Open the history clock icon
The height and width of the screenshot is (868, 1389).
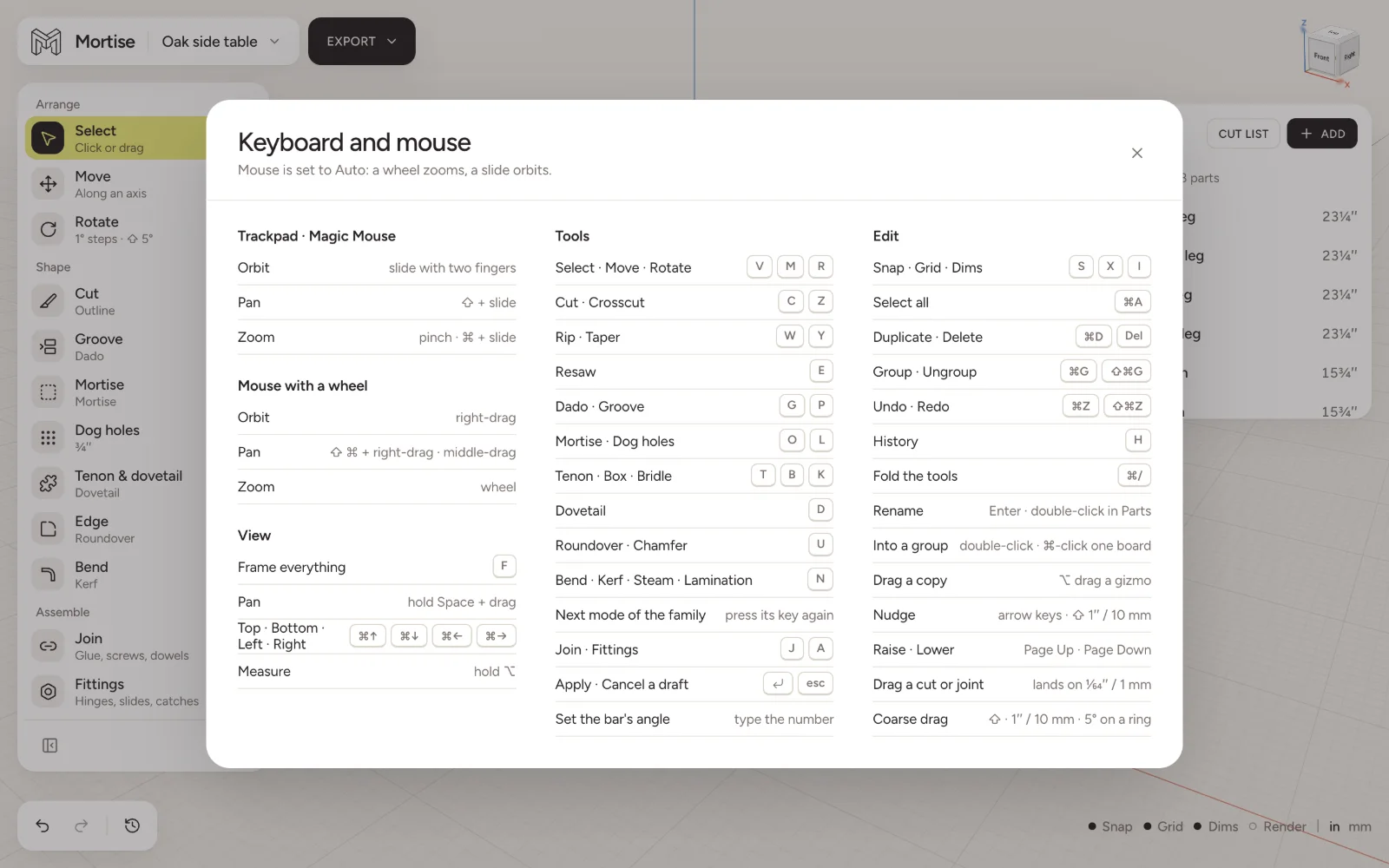(x=132, y=826)
